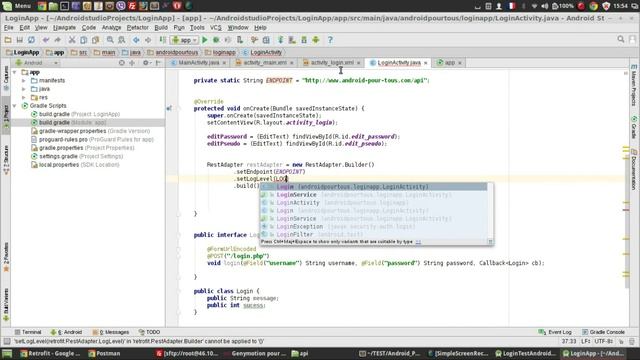This screenshot has height=360, width=640.
Task: Collapse the Gradle Scripts node
Action: [15, 106]
